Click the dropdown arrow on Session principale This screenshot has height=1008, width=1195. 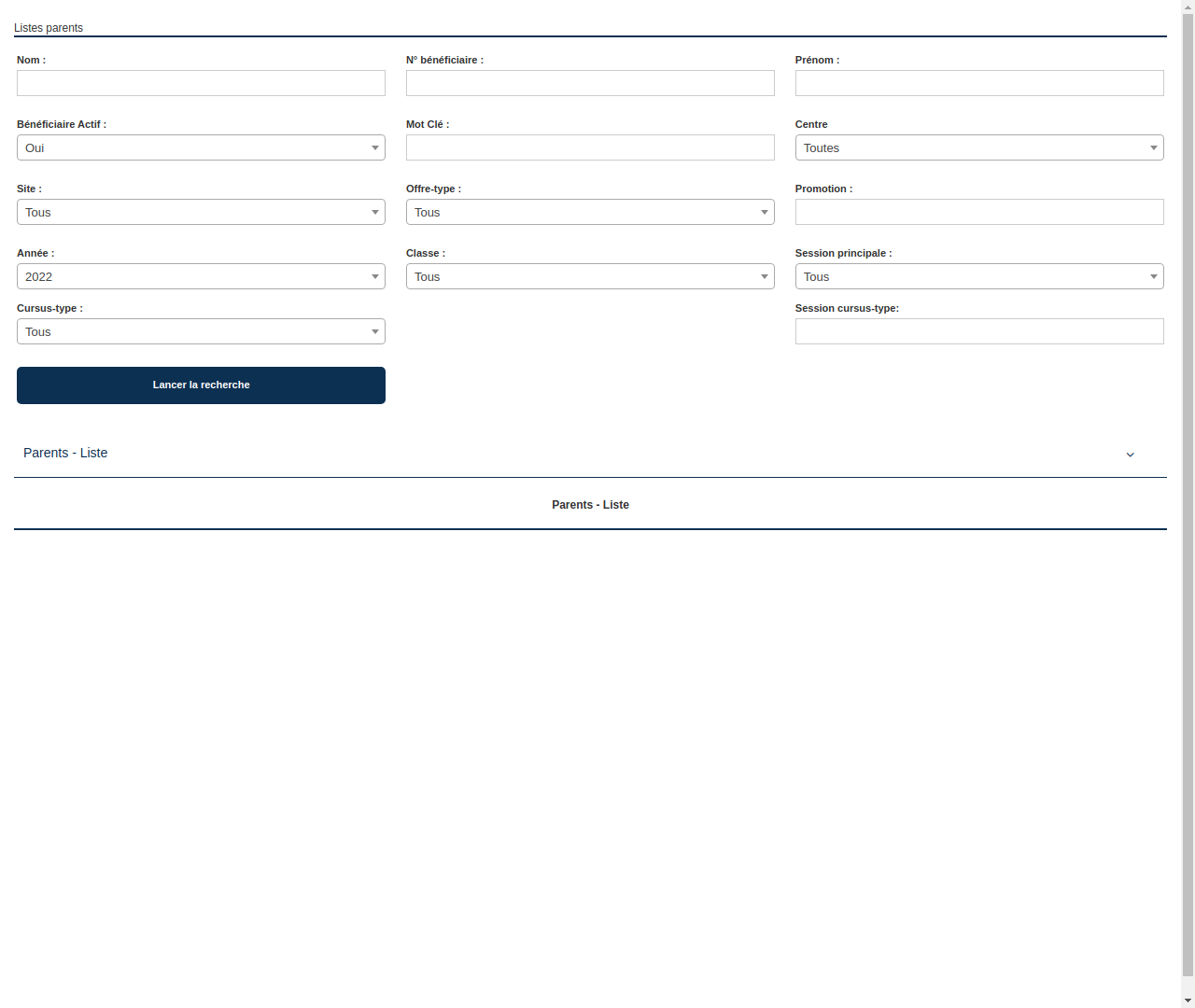click(1154, 276)
